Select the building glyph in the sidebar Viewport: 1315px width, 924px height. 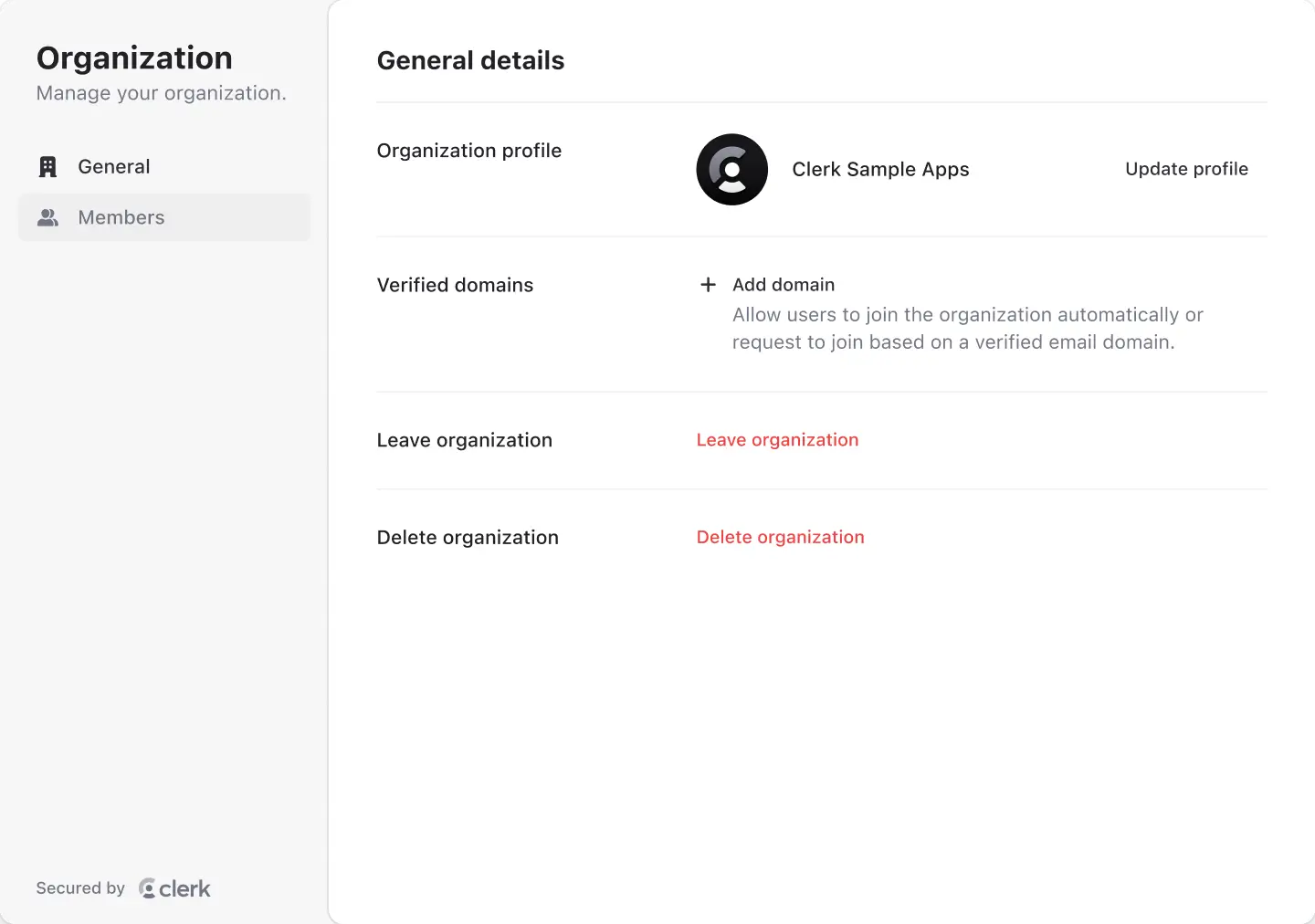tap(47, 166)
